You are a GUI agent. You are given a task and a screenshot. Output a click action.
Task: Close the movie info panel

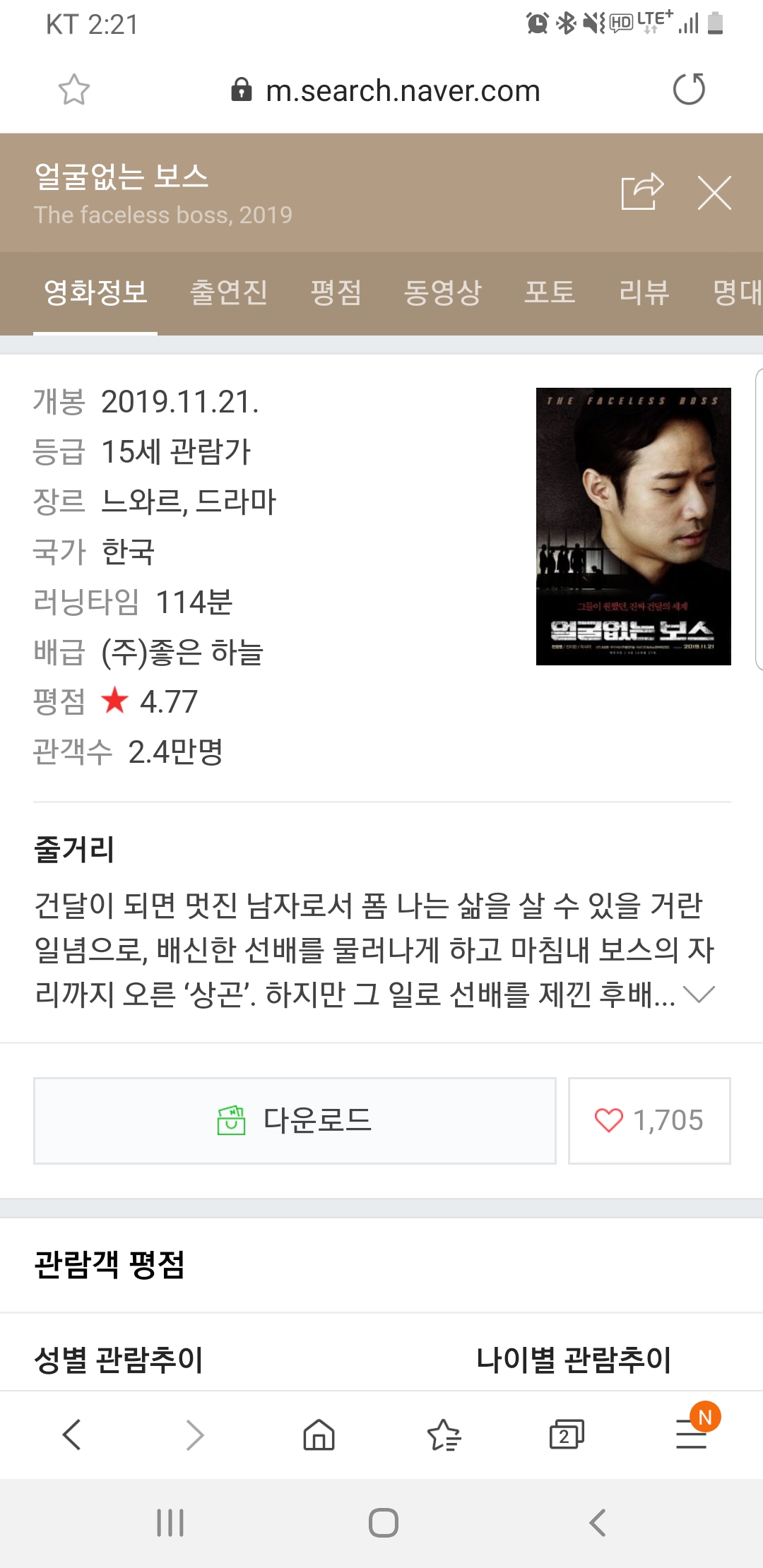(x=714, y=193)
